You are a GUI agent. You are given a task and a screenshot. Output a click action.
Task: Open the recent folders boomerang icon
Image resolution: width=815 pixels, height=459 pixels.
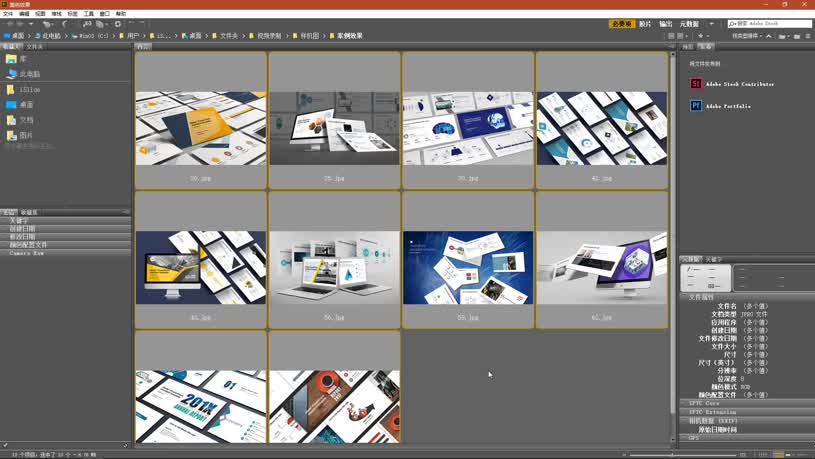coord(64,24)
